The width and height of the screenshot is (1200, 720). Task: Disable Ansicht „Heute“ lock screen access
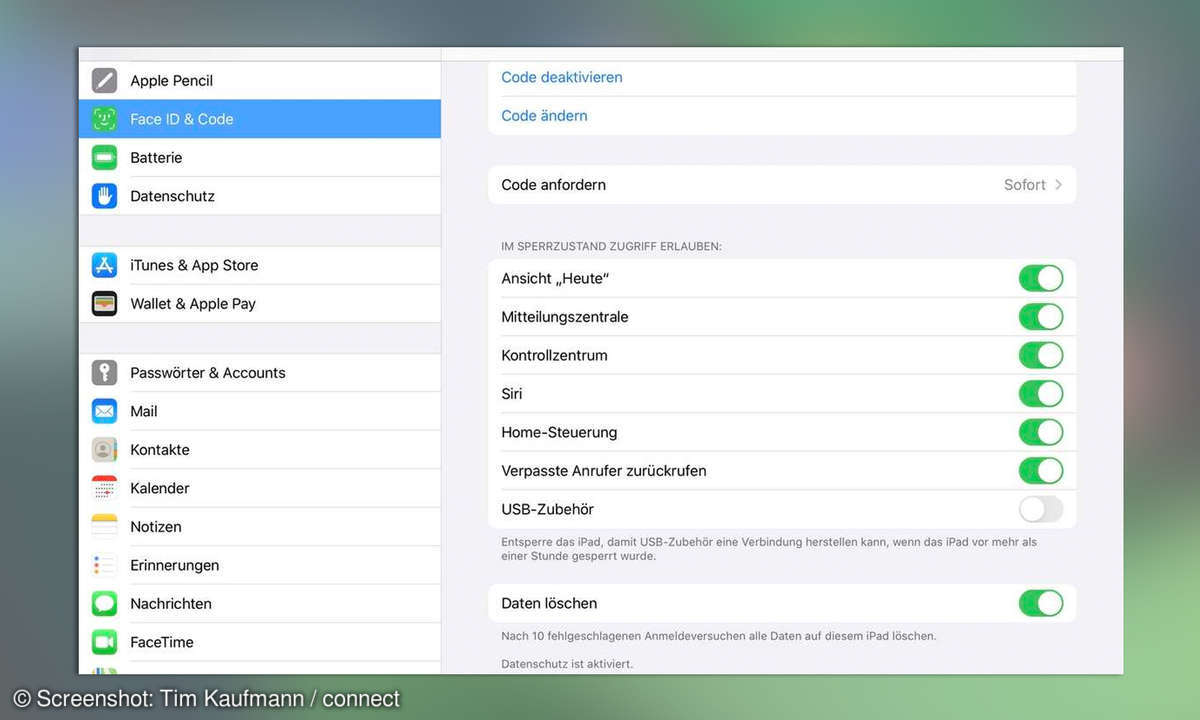pyautogui.click(x=1041, y=278)
